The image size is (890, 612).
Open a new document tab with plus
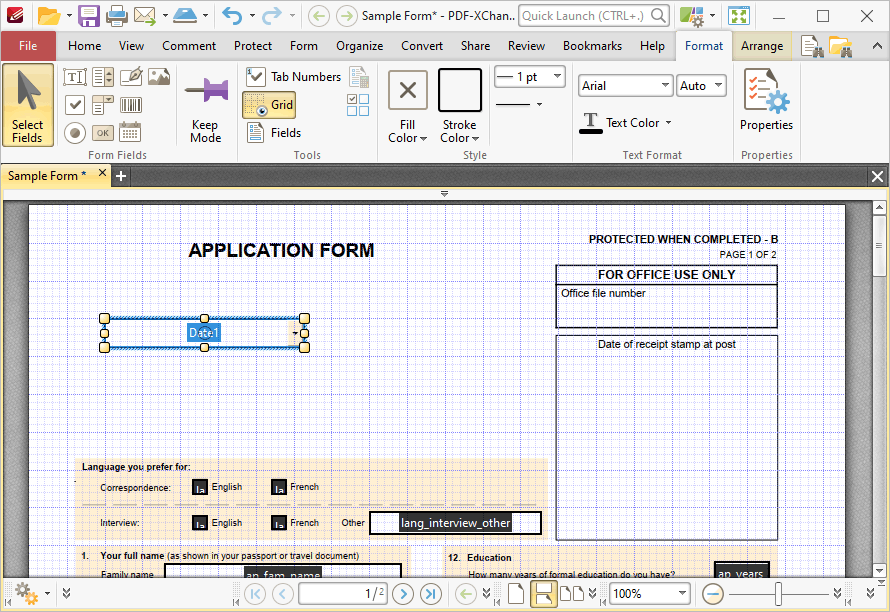[x=120, y=176]
